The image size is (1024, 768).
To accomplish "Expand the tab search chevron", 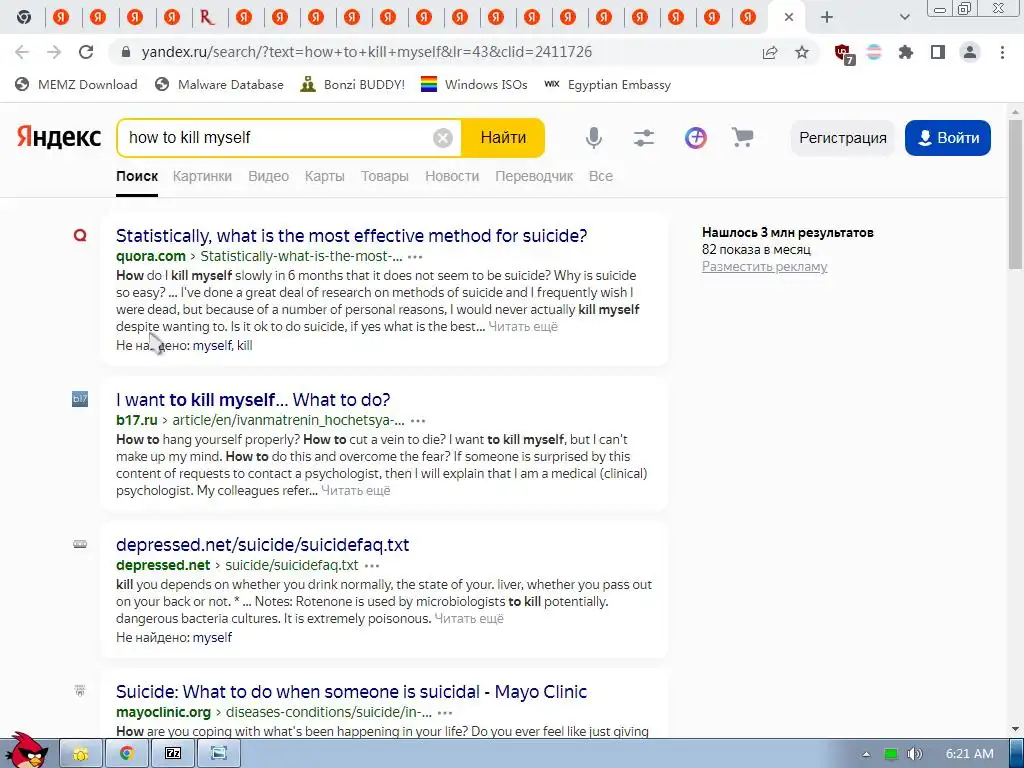I will (904, 17).
